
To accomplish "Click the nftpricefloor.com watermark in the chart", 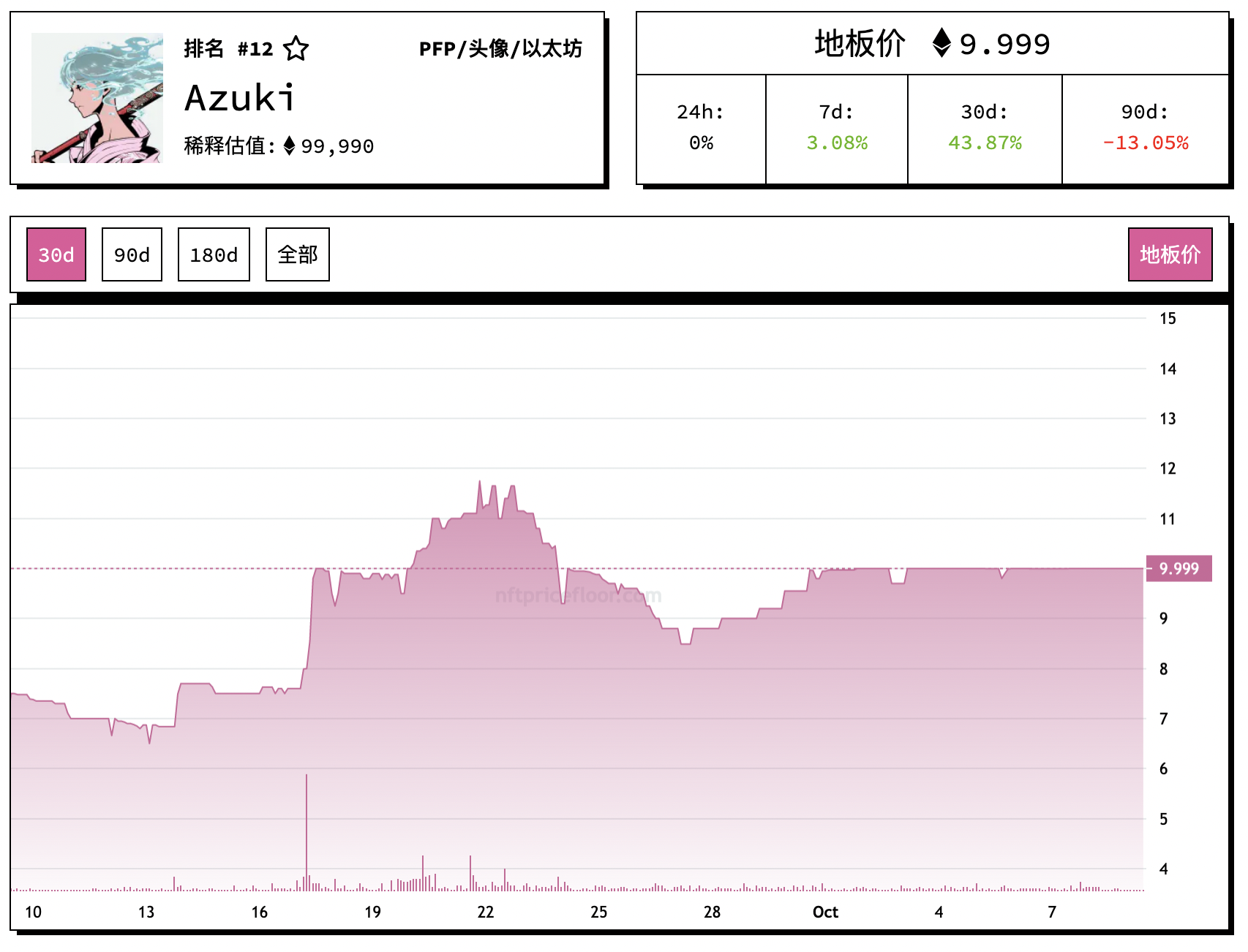I will 578,596.
